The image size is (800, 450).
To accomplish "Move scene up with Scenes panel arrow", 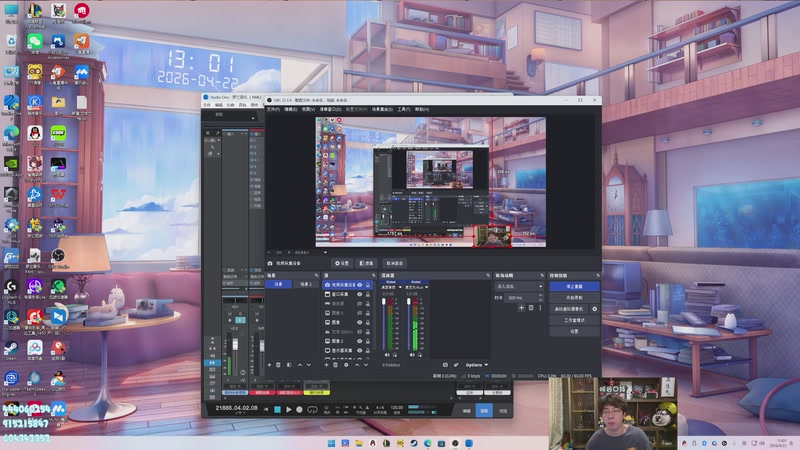I will [x=300, y=365].
